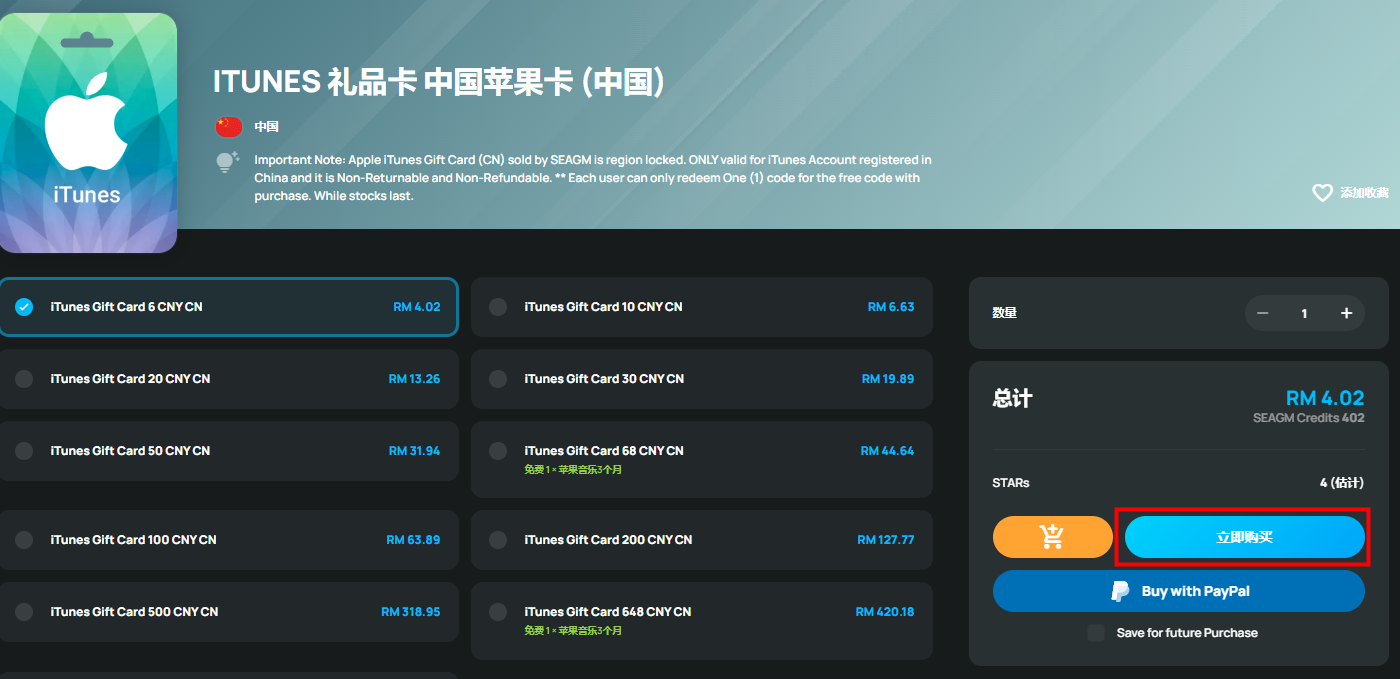Click the 中国 region label

tap(266, 127)
